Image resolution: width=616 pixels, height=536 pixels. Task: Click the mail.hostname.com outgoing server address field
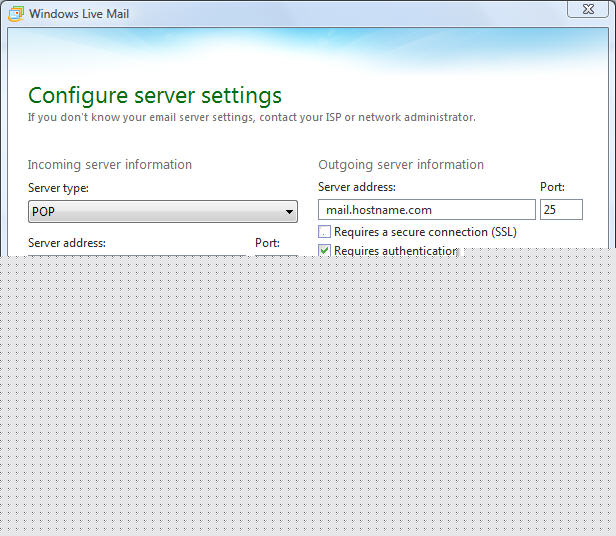point(427,210)
